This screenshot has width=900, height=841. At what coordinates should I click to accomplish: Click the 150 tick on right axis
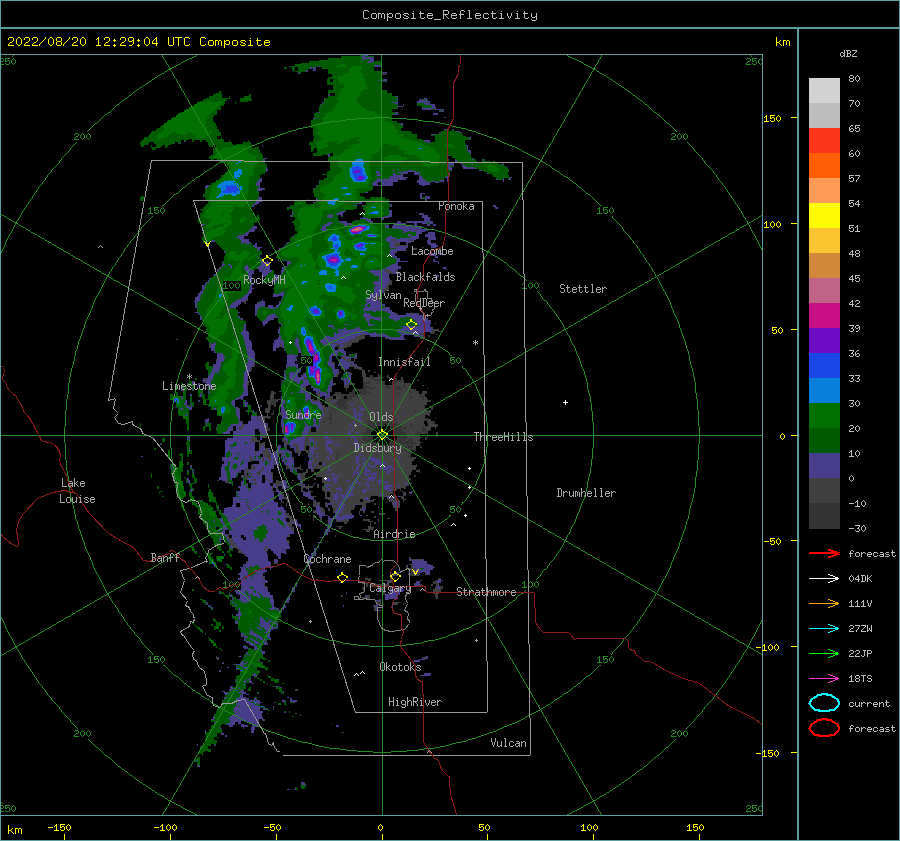[773, 118]
